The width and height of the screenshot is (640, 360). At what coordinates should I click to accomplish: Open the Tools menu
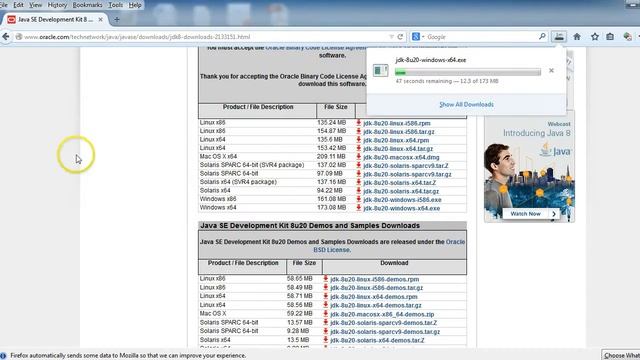pyautogui.click(x=116, y=5)
